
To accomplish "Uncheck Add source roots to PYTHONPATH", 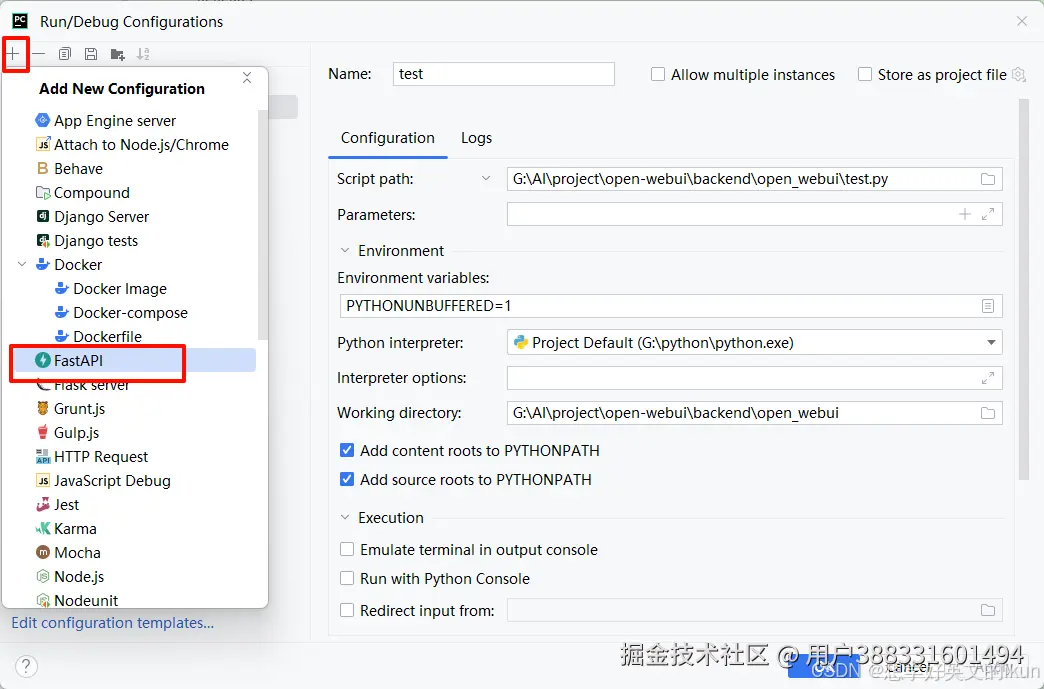I will click(x=347, y=479).
